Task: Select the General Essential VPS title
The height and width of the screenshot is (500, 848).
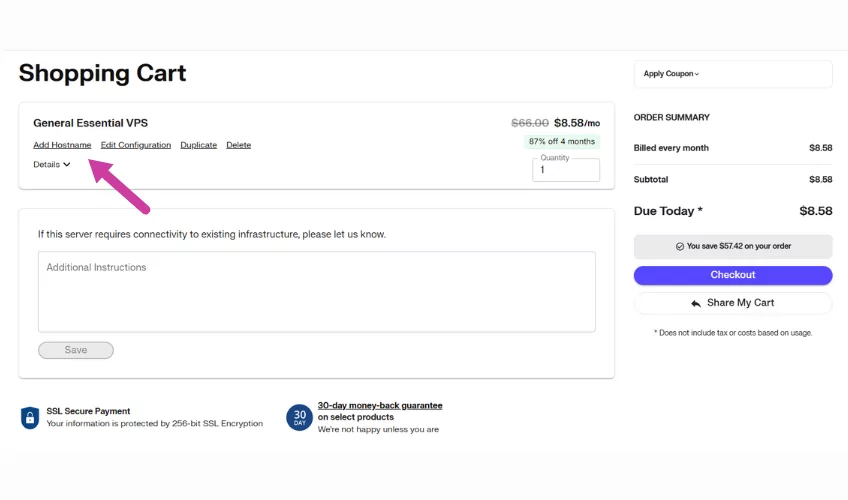Action: 90,123
